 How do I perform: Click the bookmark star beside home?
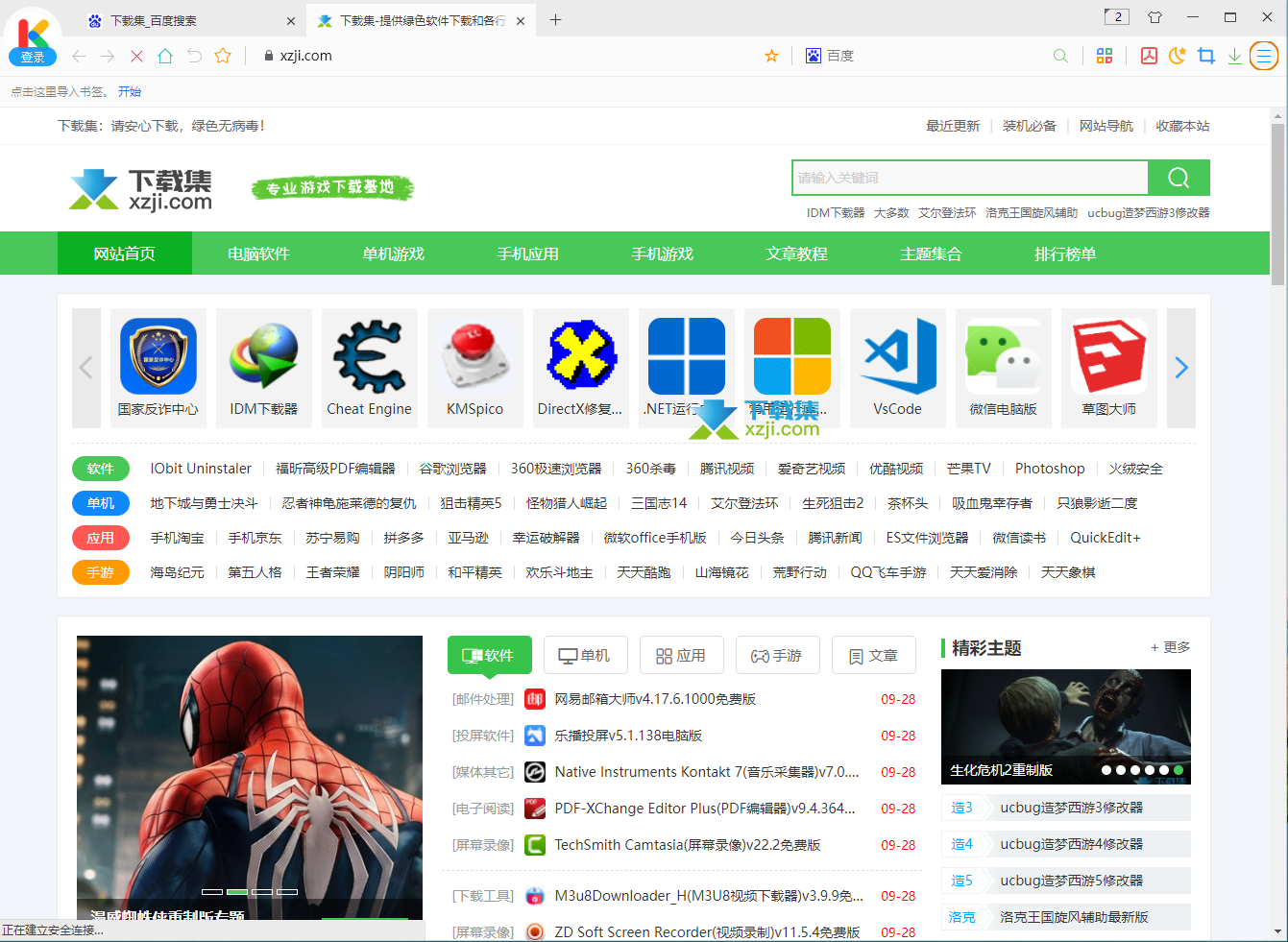(x=223, y=56)
